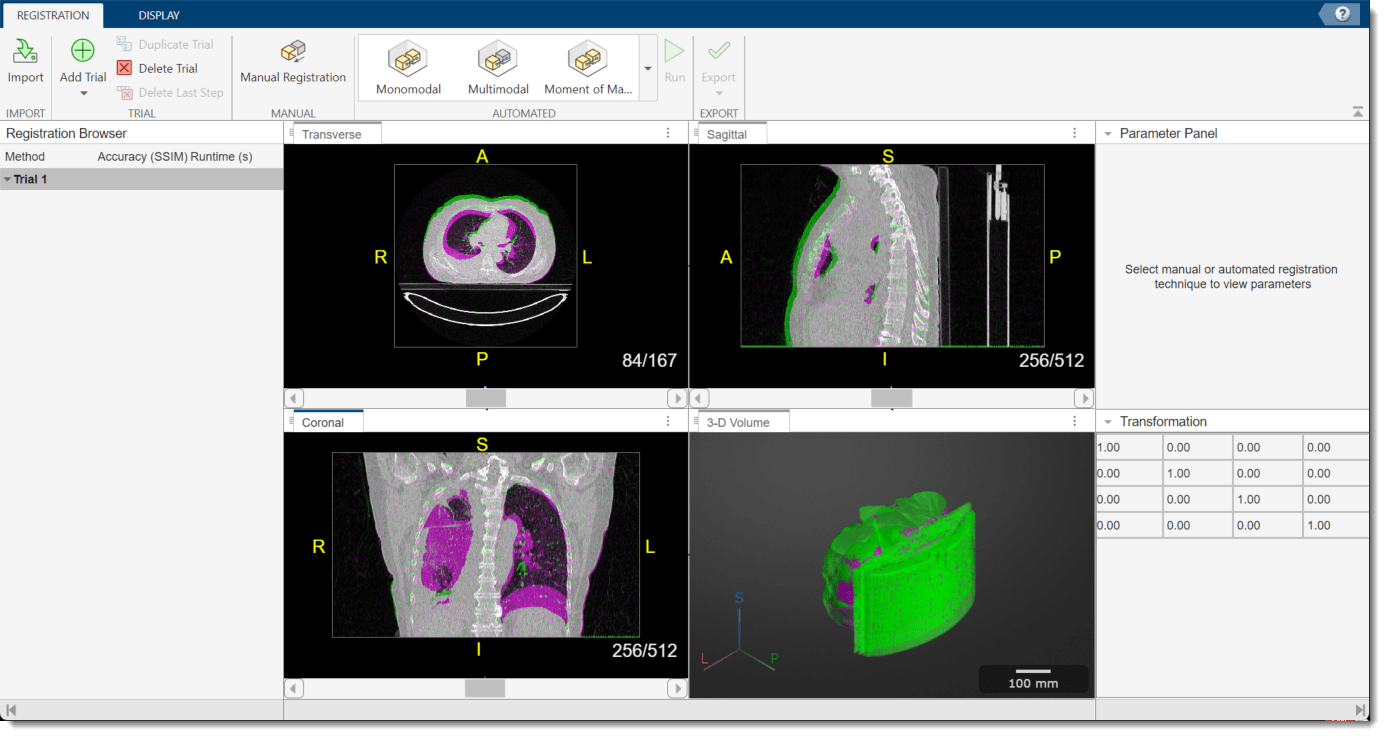The height and width of the screenshot is (736, 1385).
Task: Collapse the Trial 1 tree node
Action: [x=8, y=180]
